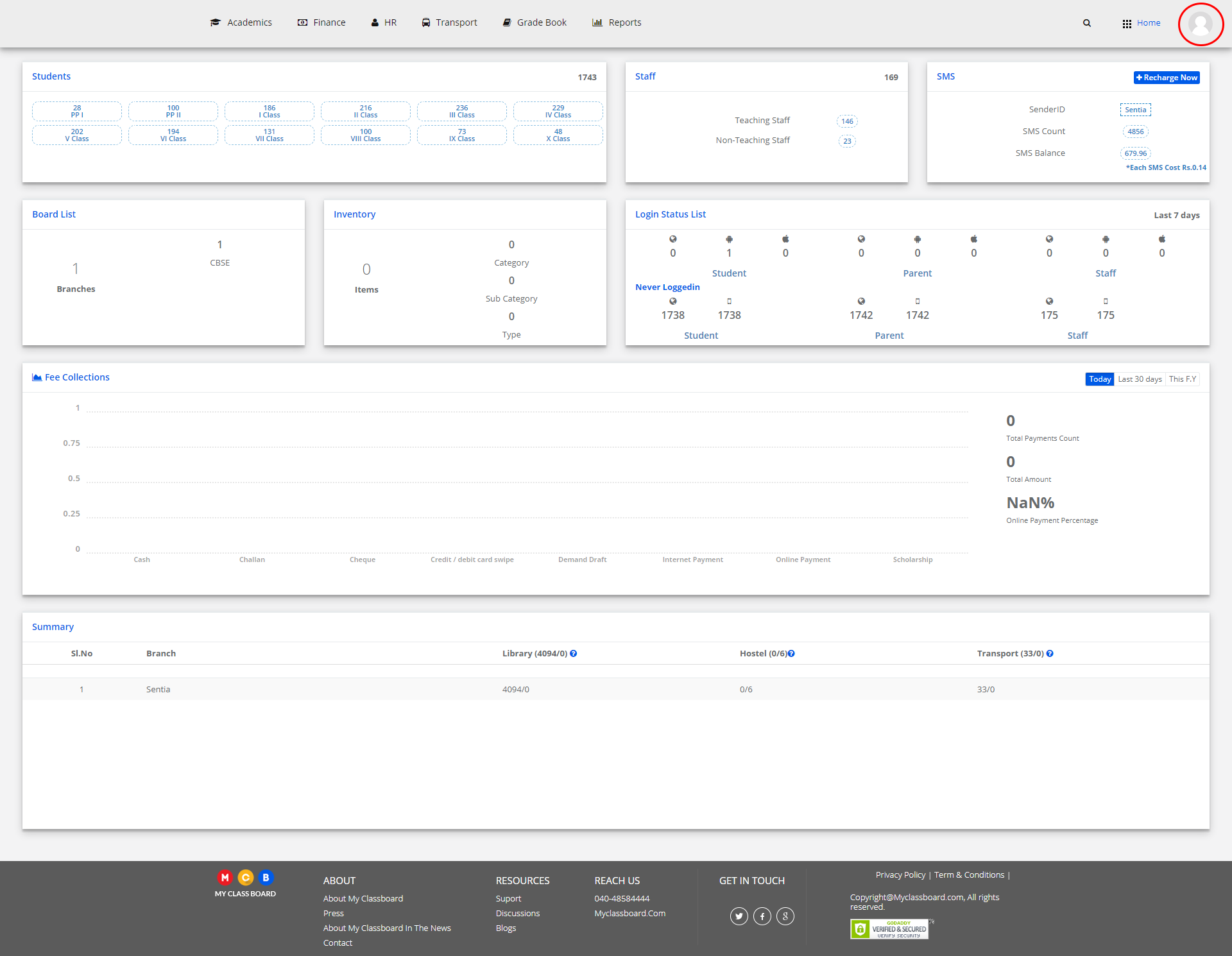Click help icon beside Library column
Viewport: 1232px width, 956px height.
[574, 654]
